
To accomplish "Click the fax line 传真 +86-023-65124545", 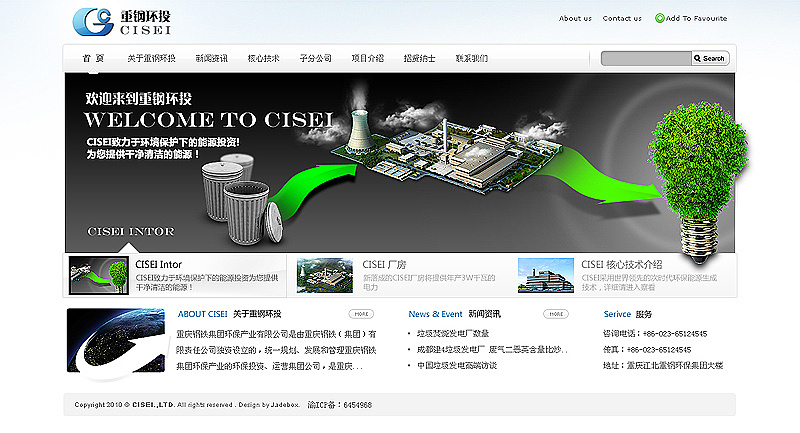I will [647, 350].
